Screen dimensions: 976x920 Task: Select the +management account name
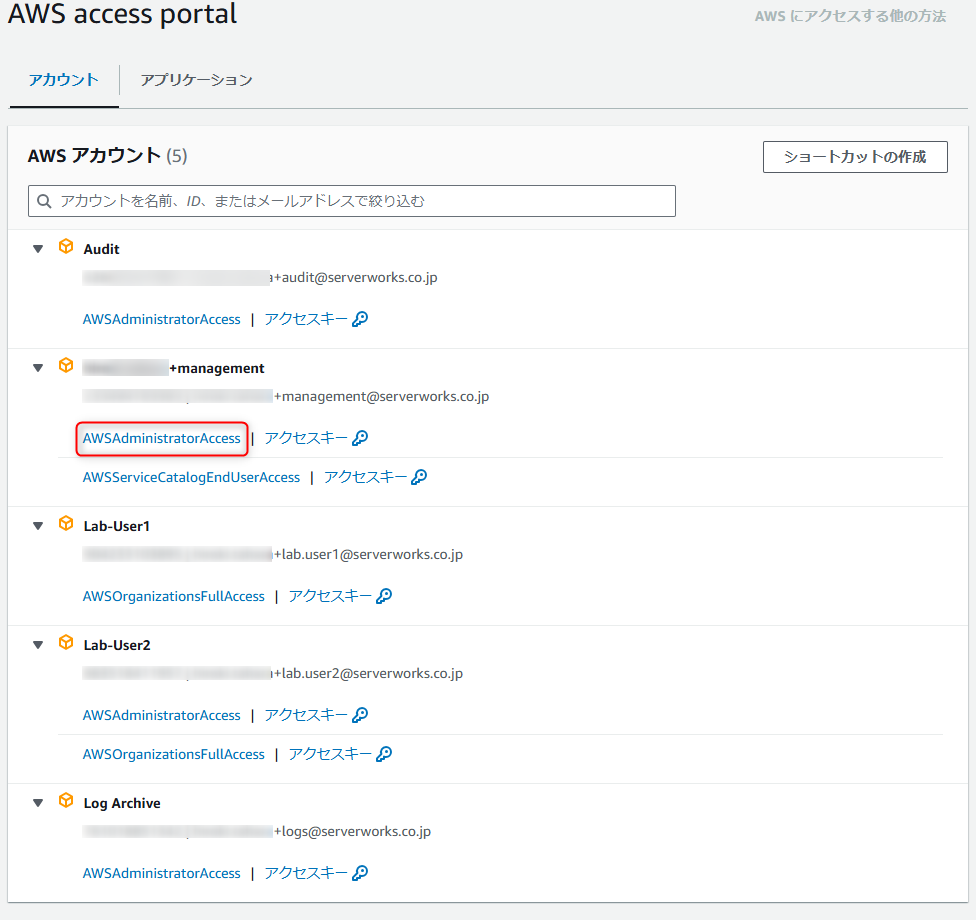tap(174, 368)
